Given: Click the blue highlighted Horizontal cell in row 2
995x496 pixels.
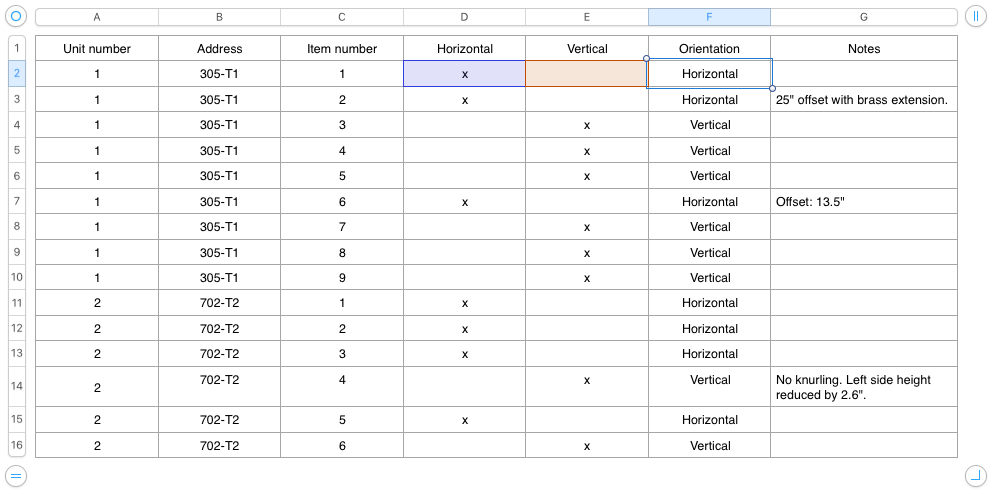Looking at the screenshot, I should point(465,74).
